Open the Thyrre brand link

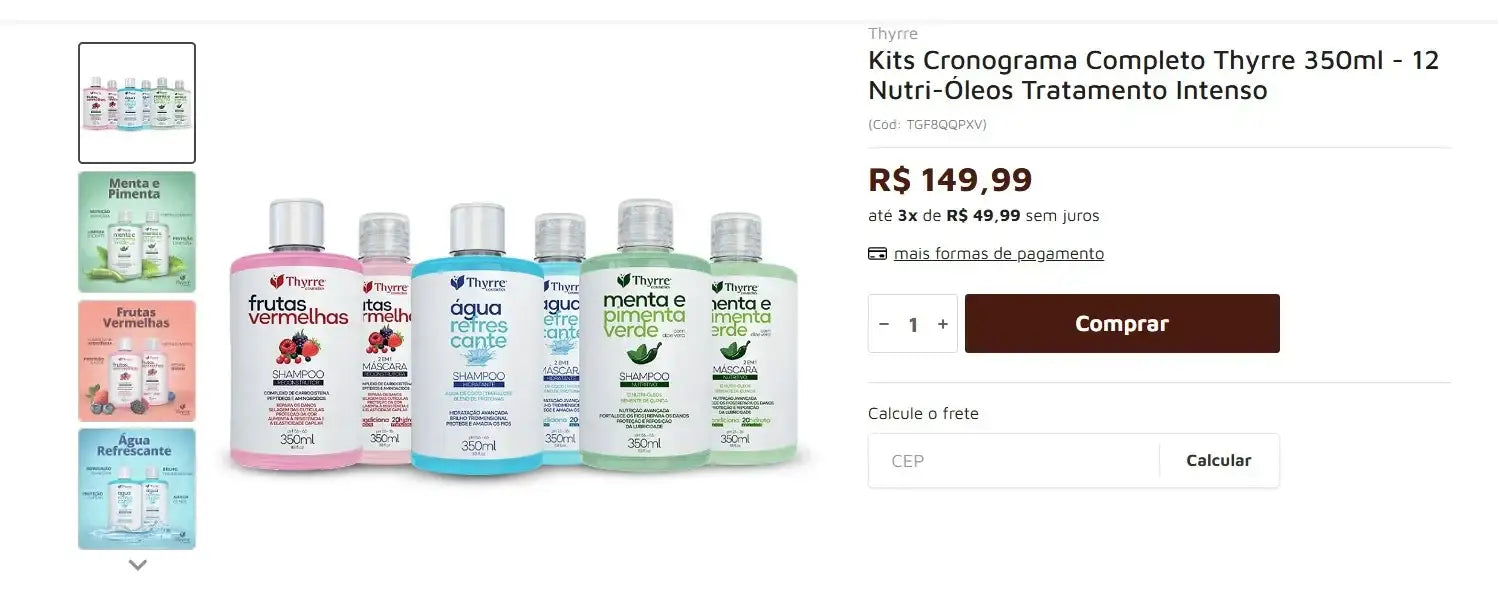click(x=893, y=34)
